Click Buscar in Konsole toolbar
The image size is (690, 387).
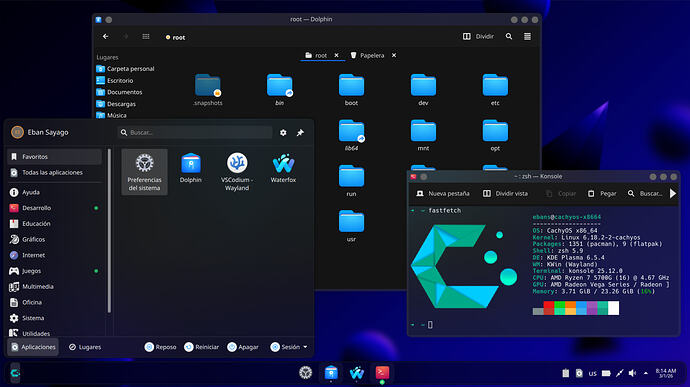click(x=645, y=193)
